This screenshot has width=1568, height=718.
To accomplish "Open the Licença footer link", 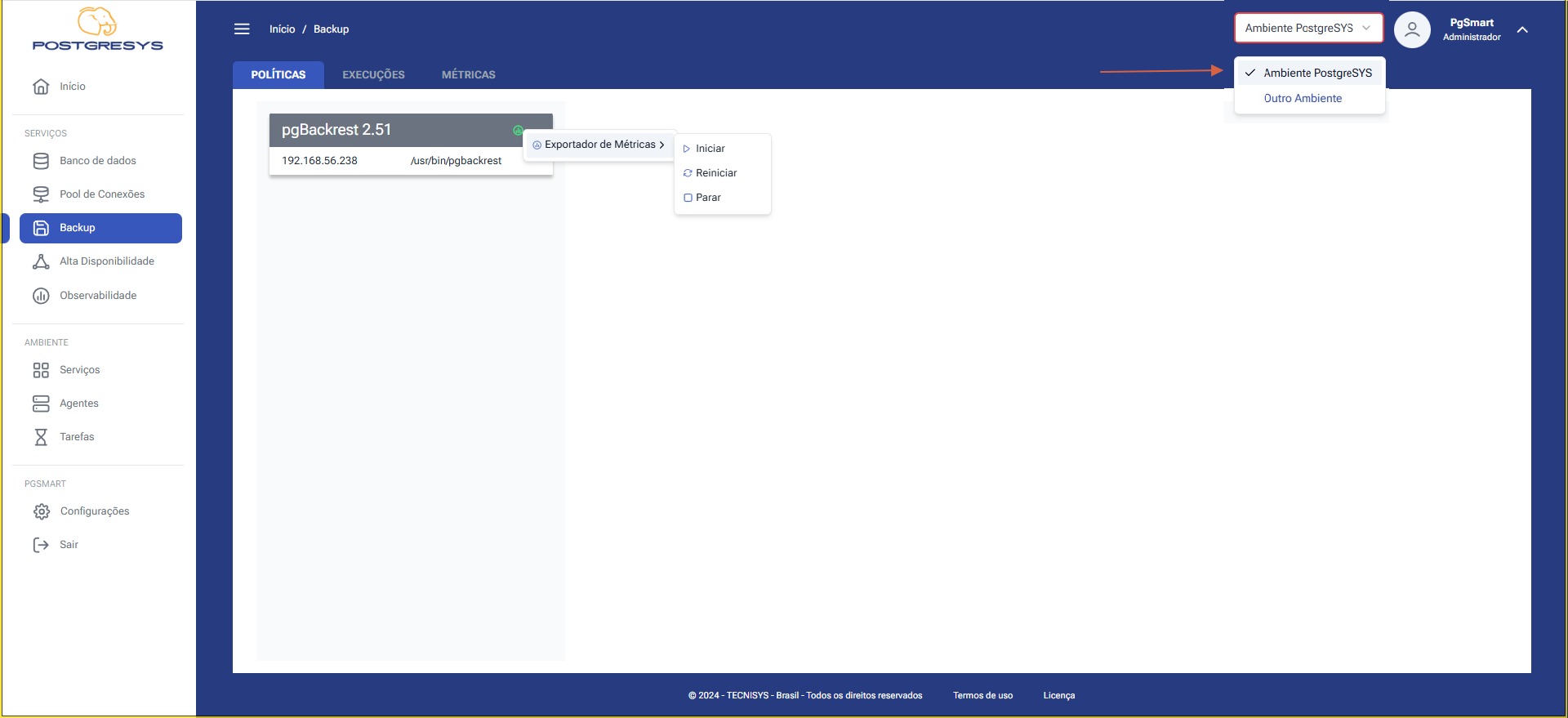I will (1058, 696).
